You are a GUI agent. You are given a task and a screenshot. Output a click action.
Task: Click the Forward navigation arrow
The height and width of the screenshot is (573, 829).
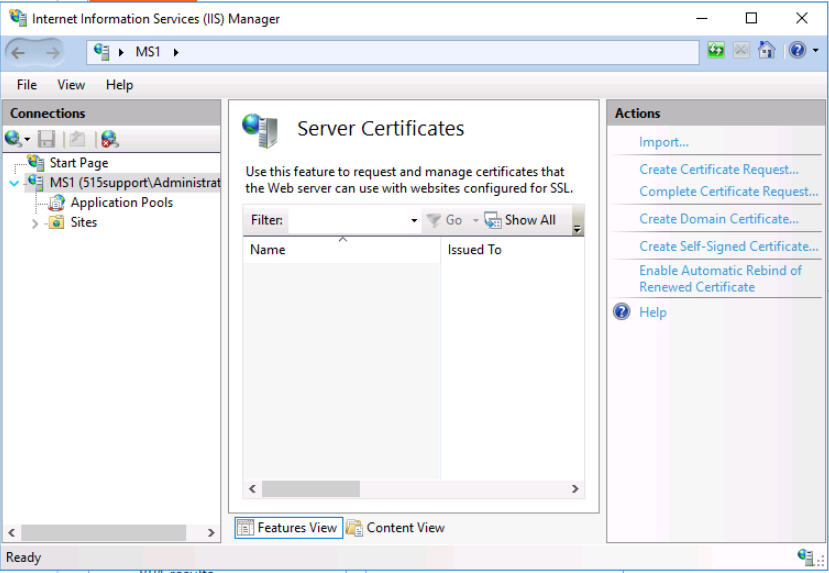click(52, 52)
